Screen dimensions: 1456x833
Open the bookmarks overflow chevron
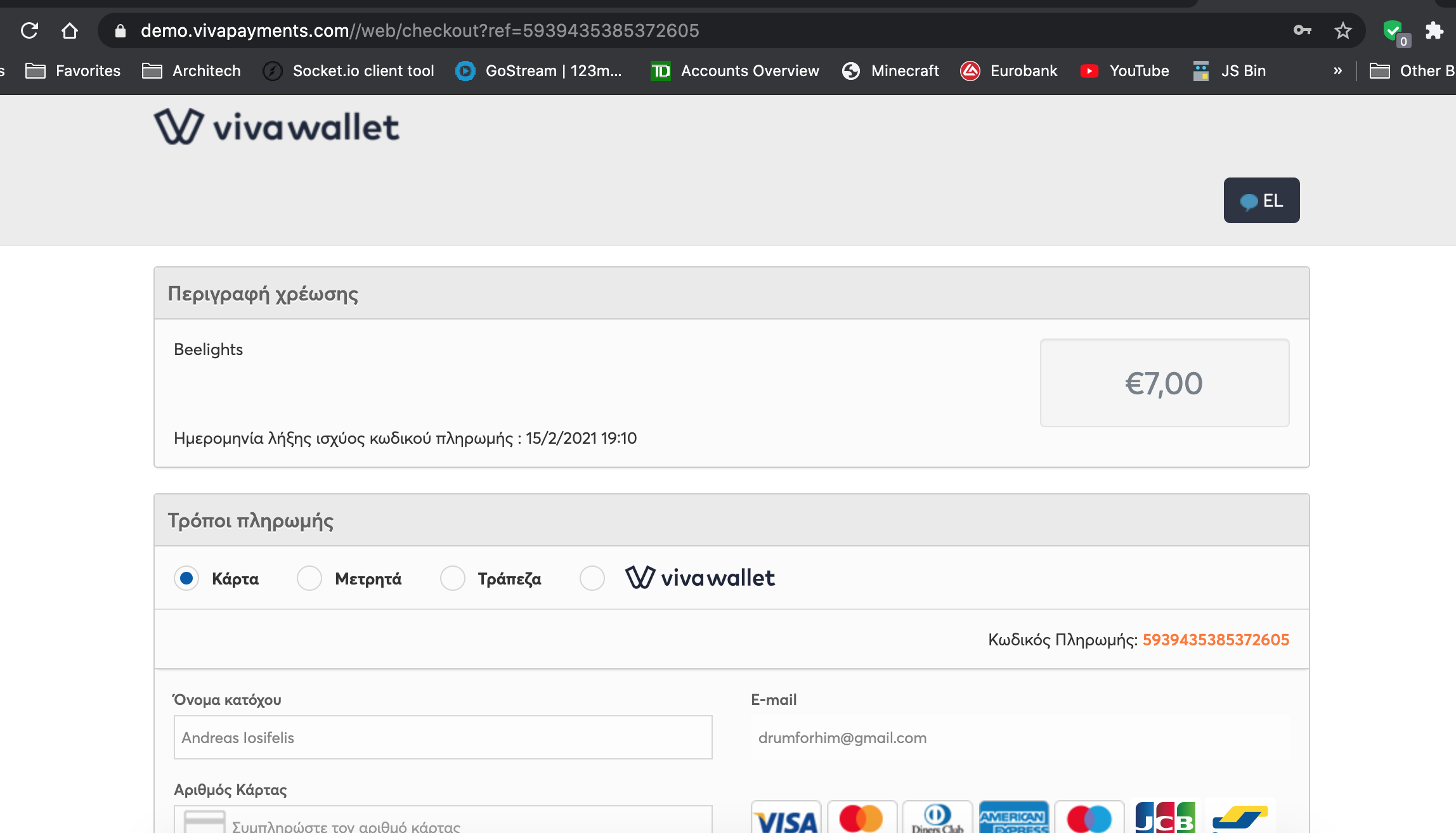click(1337, 70)
